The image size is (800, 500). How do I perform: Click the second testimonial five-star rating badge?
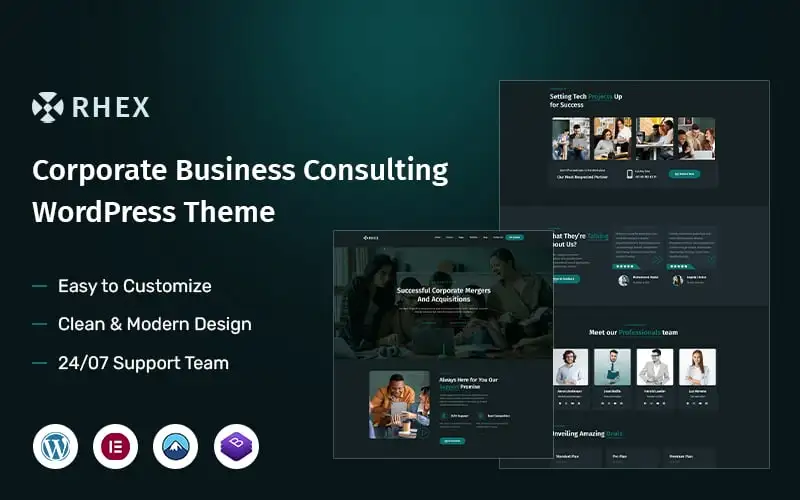(x=680, y=266)
